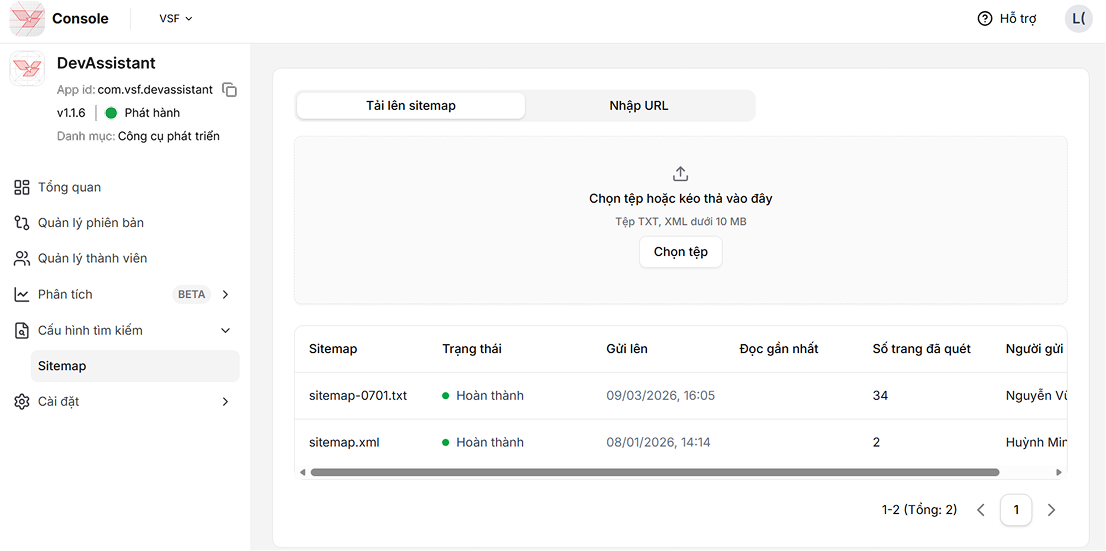Click the Công cụ phát triển category text

pos(169,136)
